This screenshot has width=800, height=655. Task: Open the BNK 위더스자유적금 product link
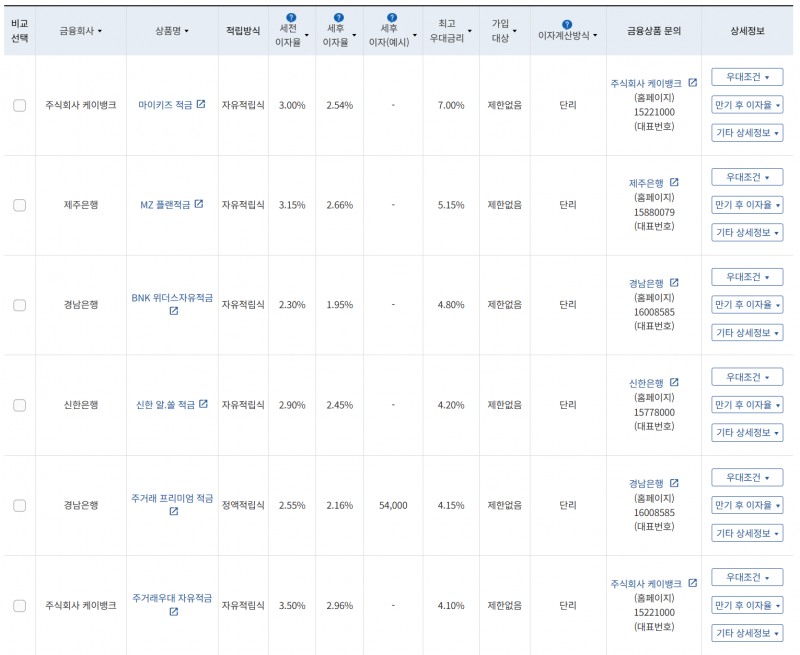(x=172, y=297)
